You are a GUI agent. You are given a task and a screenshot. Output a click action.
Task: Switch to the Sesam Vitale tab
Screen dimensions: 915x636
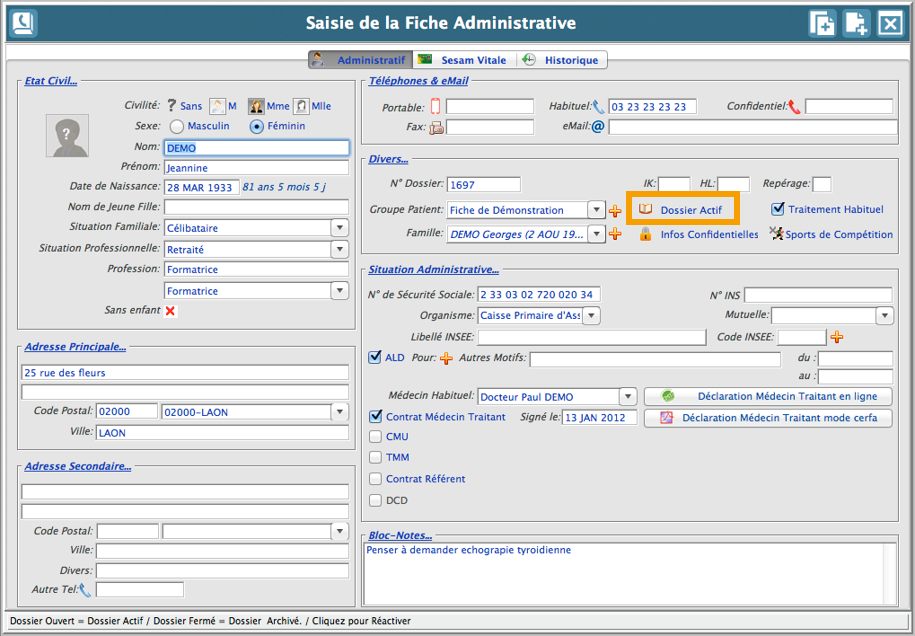[x=465, y=60]
